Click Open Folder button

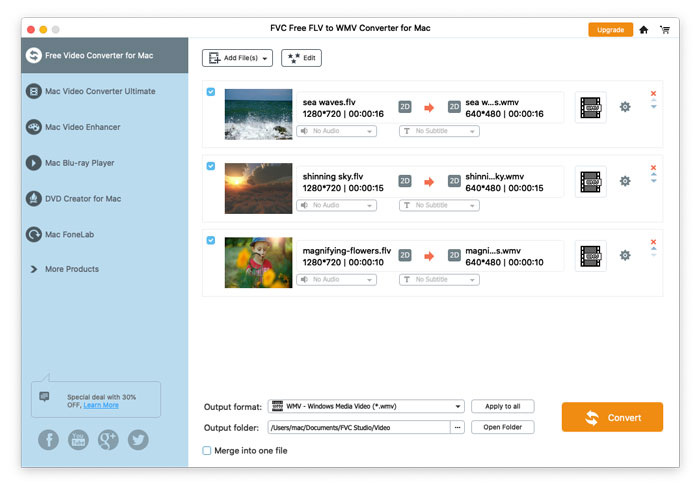click(x=503, y=427)
